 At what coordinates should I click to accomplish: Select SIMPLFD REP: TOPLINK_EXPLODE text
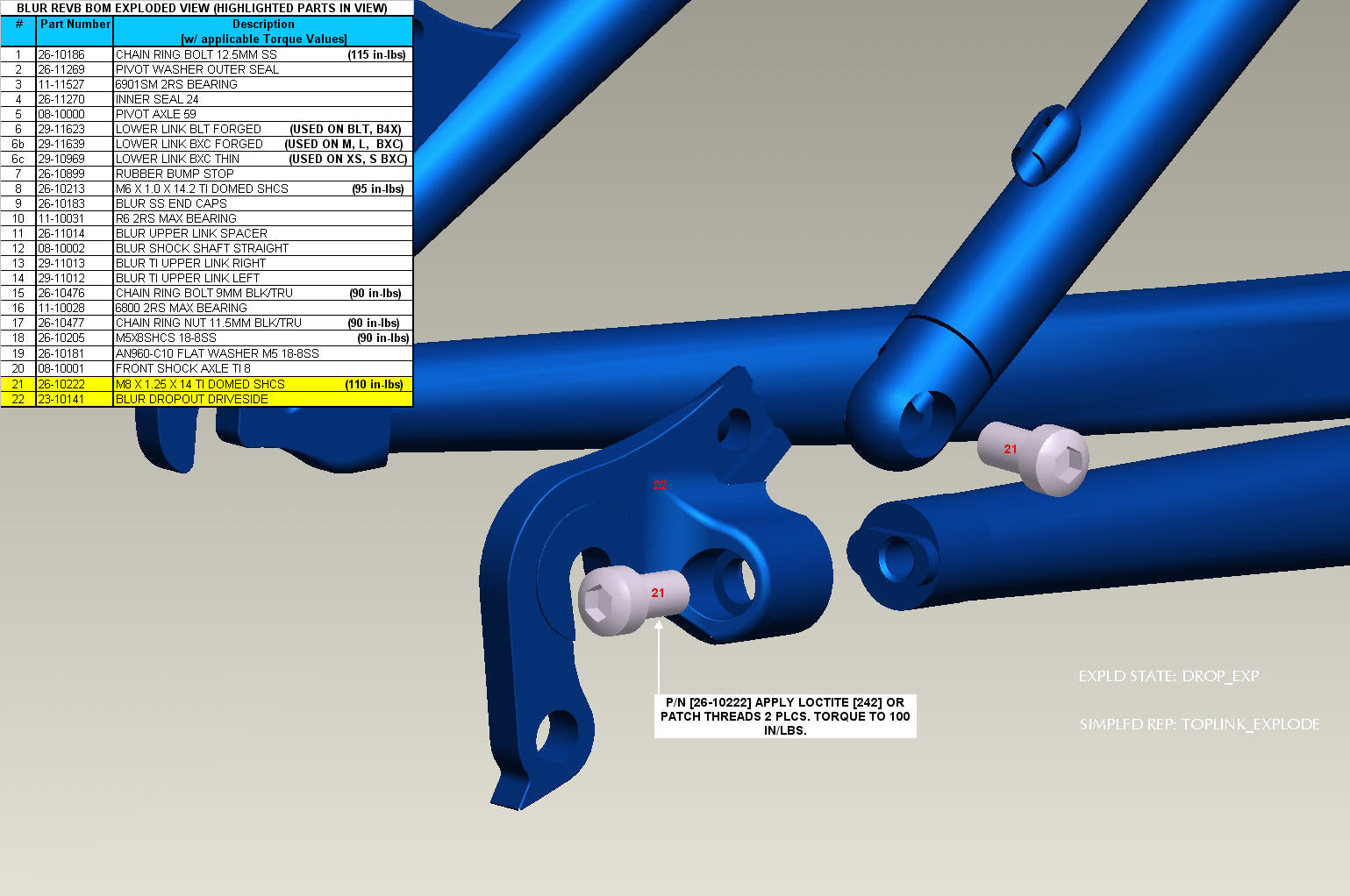[1199, 724]
